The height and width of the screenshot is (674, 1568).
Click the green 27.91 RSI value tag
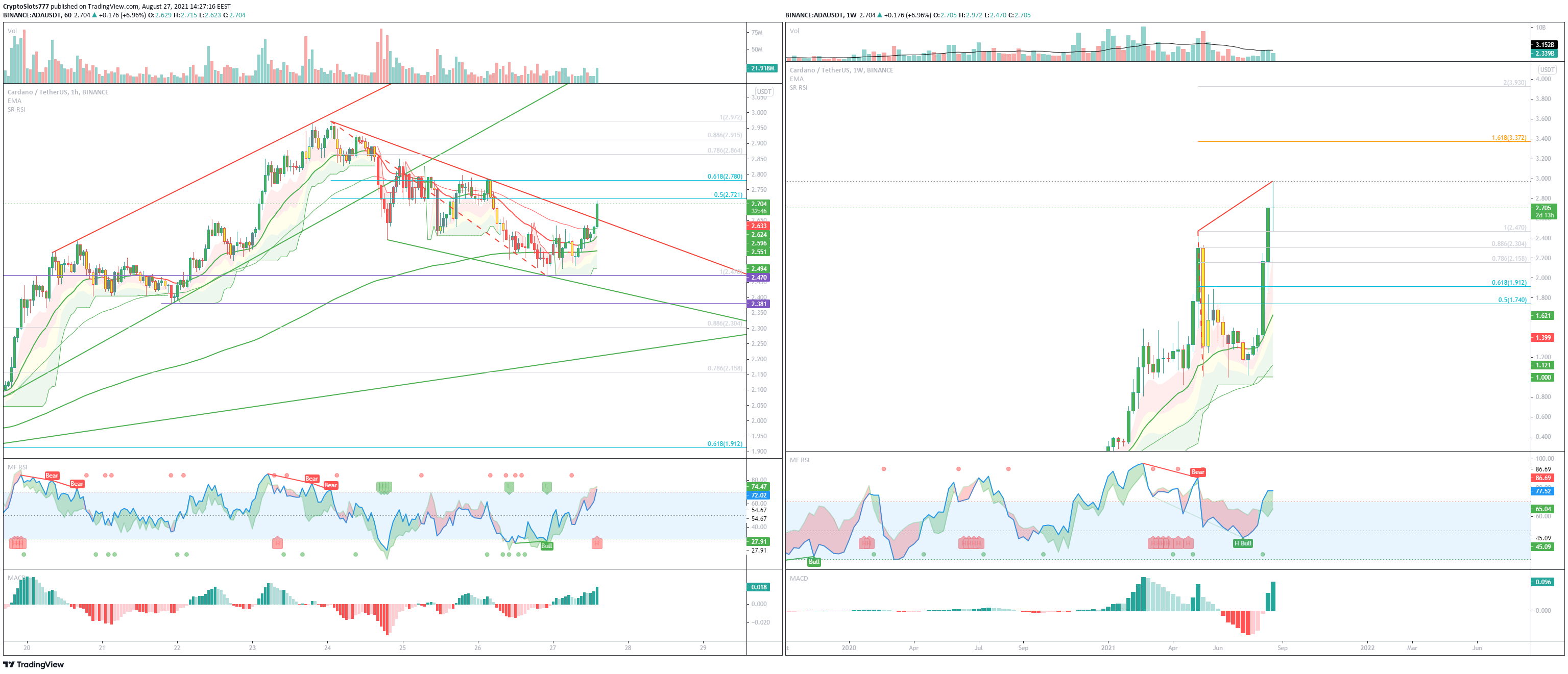tap(758, 541)
